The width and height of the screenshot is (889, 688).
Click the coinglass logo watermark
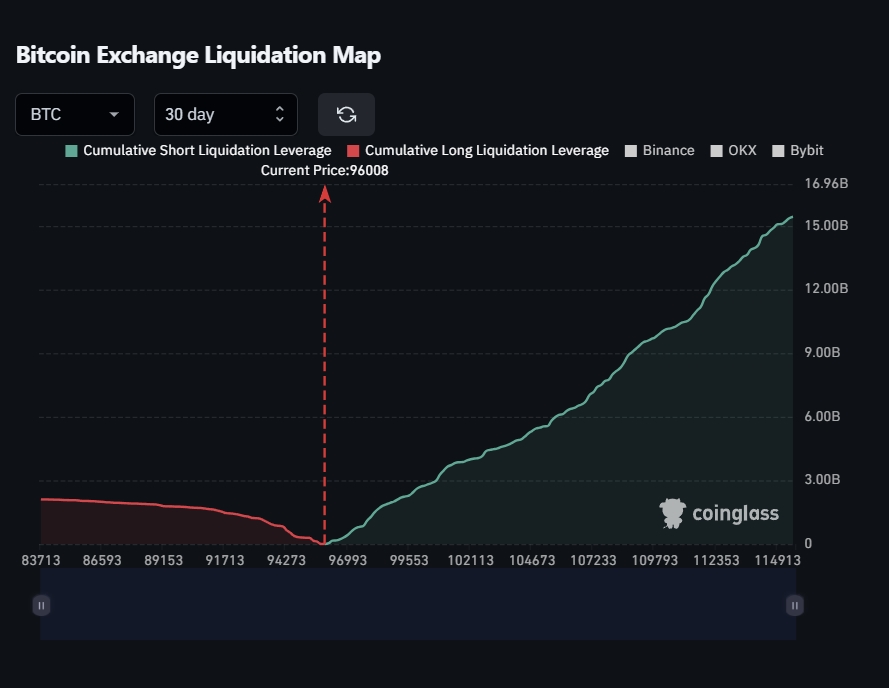[720, 514]
